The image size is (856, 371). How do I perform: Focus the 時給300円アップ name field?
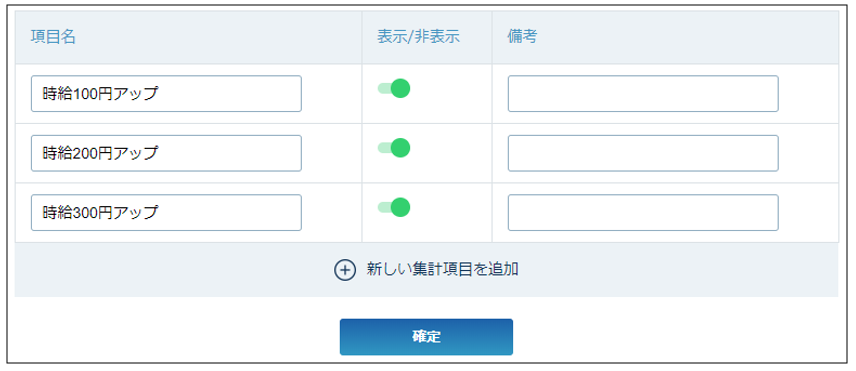tap(167, 213)
